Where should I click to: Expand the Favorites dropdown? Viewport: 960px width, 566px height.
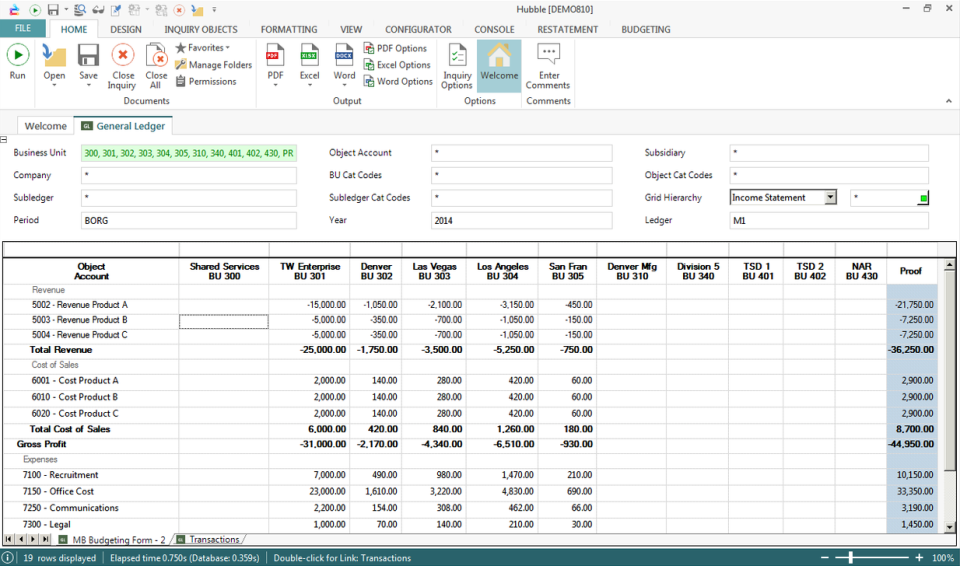tap(227, 48)
